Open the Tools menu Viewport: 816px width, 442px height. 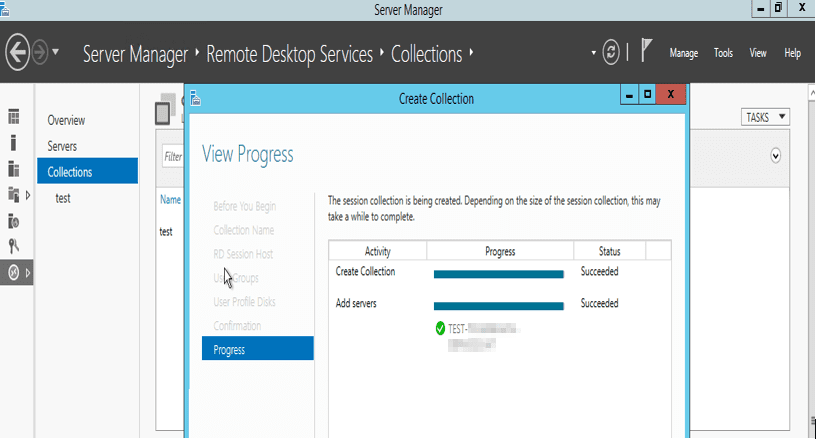pos(724,53)
